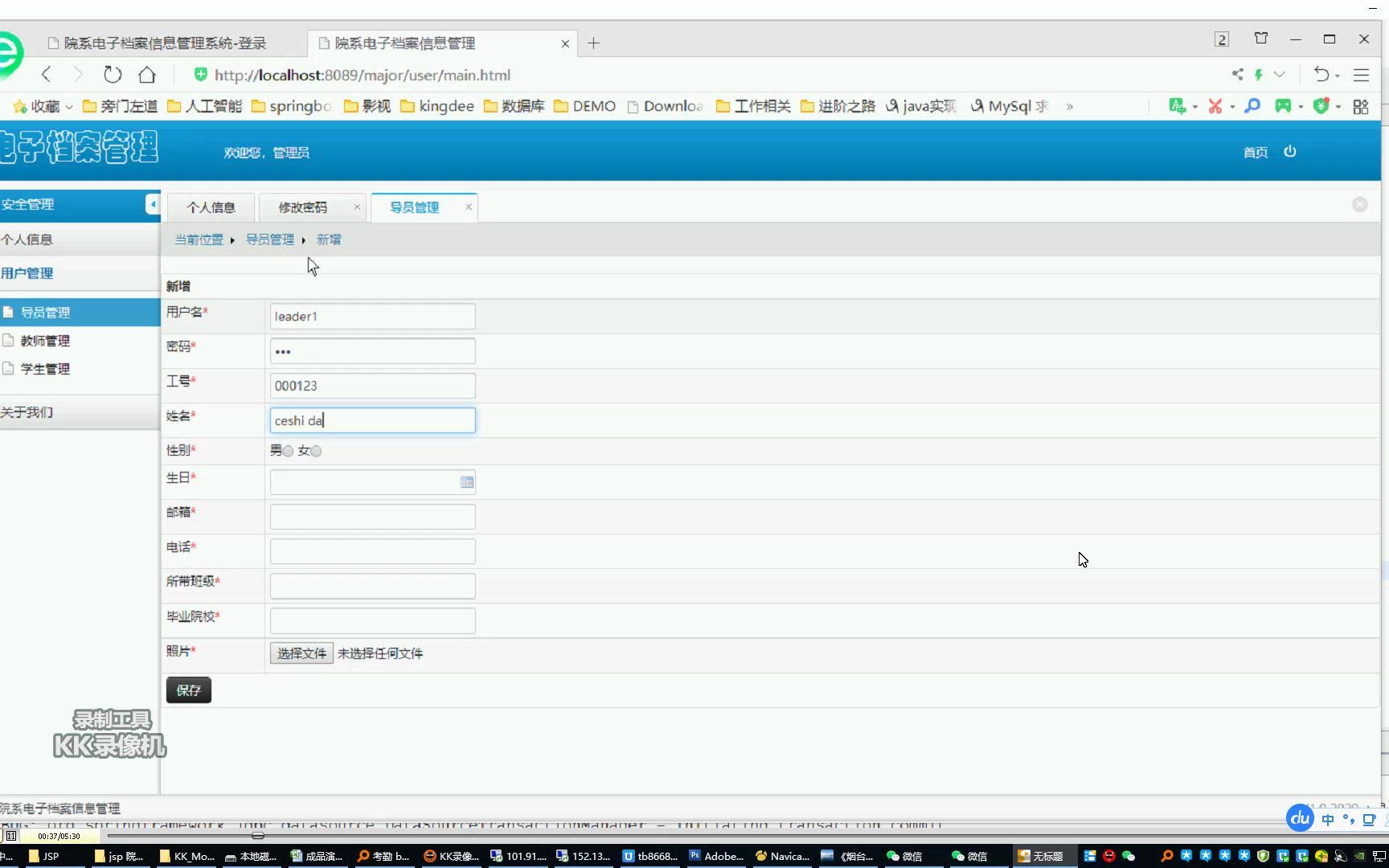The height and width of the screenshot is (868, 1389).
Task: Click the 保存 save button
Action: click(x=189, y=690)
